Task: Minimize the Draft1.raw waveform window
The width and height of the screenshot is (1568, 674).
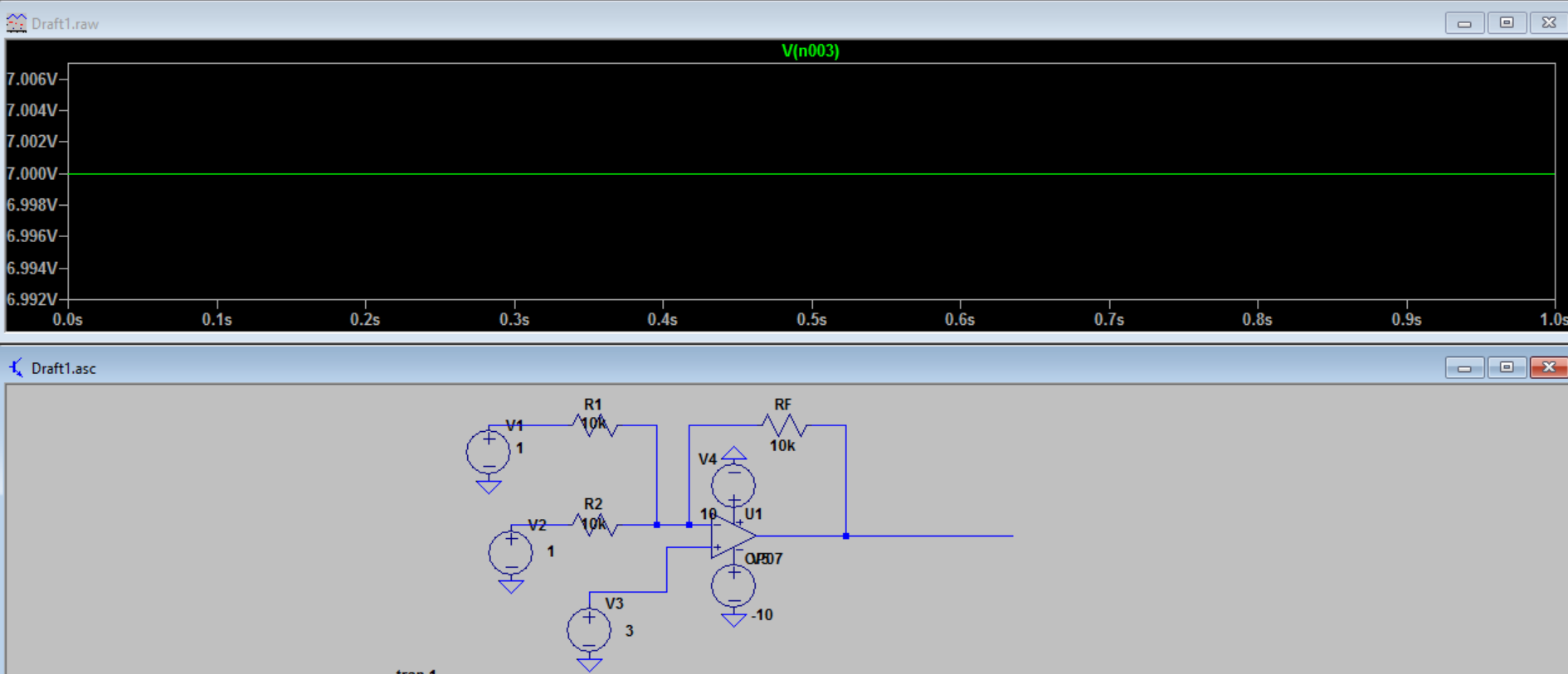Action: coord(1464,22)
